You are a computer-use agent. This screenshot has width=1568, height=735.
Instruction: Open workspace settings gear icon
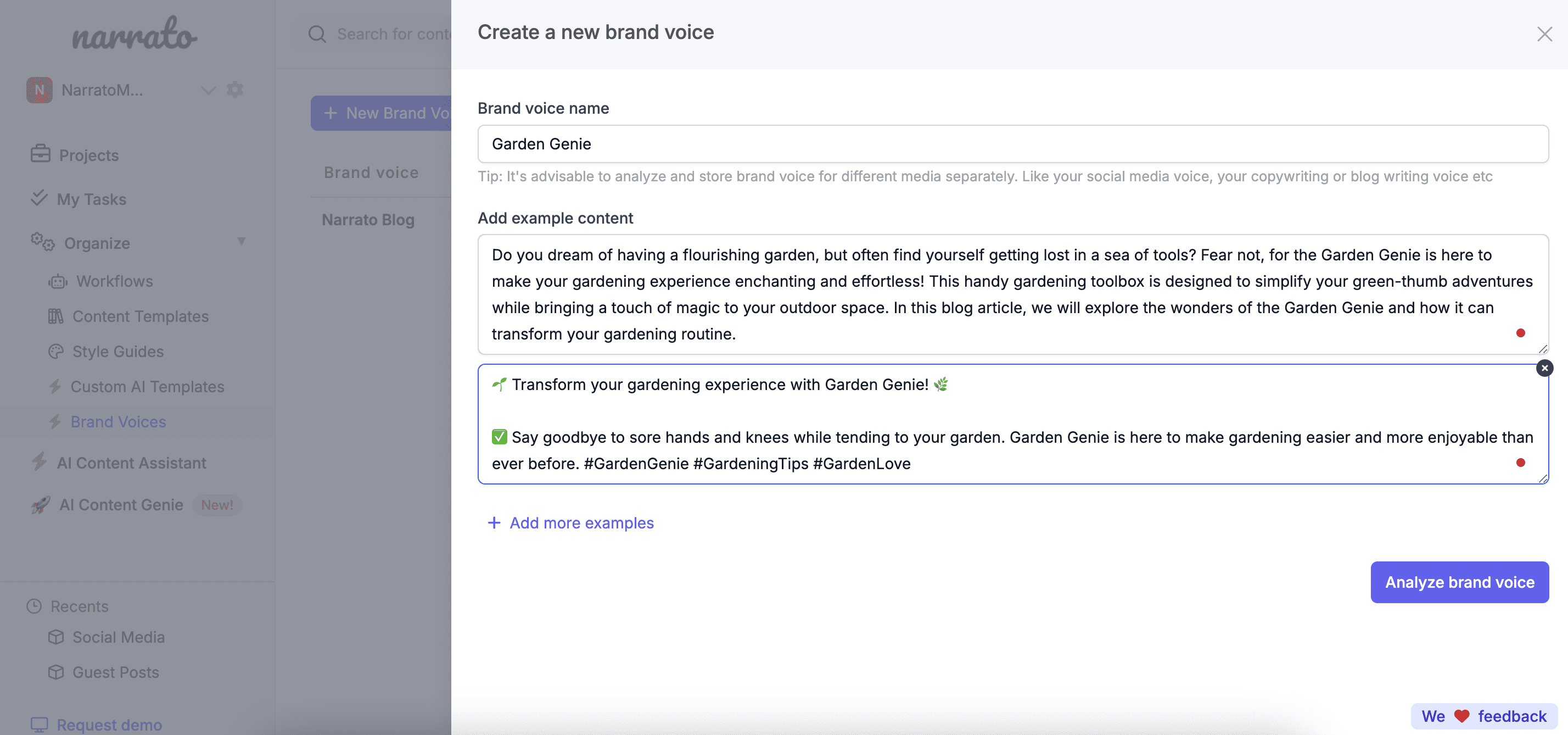point(235,90)
